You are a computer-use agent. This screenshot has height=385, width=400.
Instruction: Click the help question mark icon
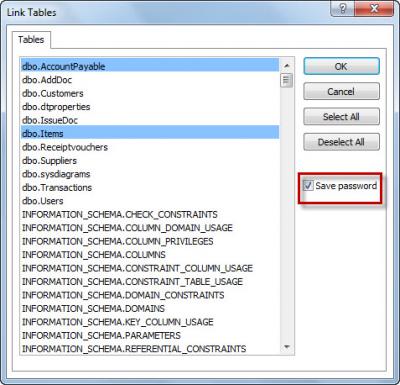343,8
